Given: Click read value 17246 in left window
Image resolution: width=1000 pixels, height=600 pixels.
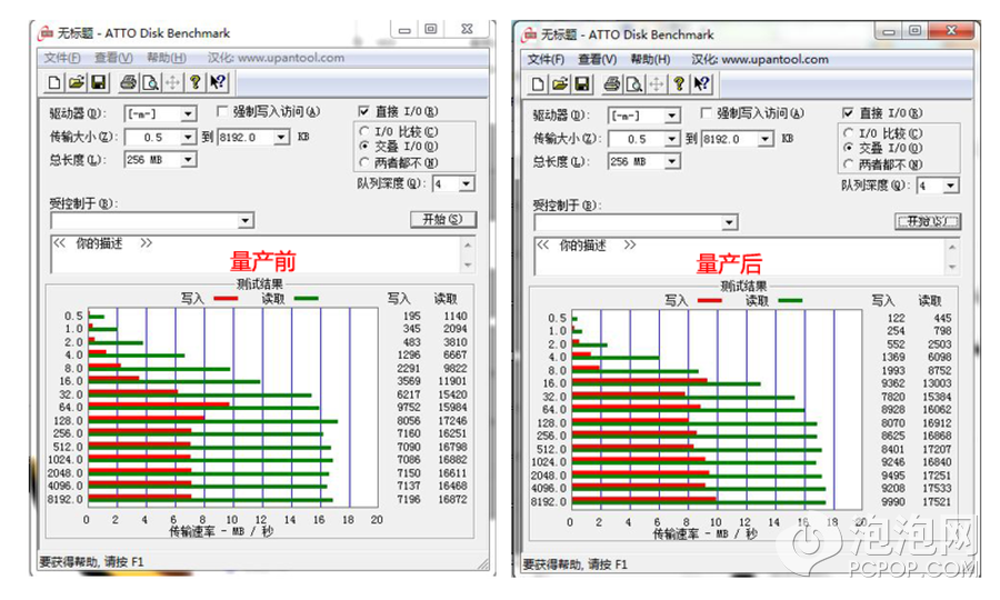Looking at the screenshot, I should click(x=453, y=421).
